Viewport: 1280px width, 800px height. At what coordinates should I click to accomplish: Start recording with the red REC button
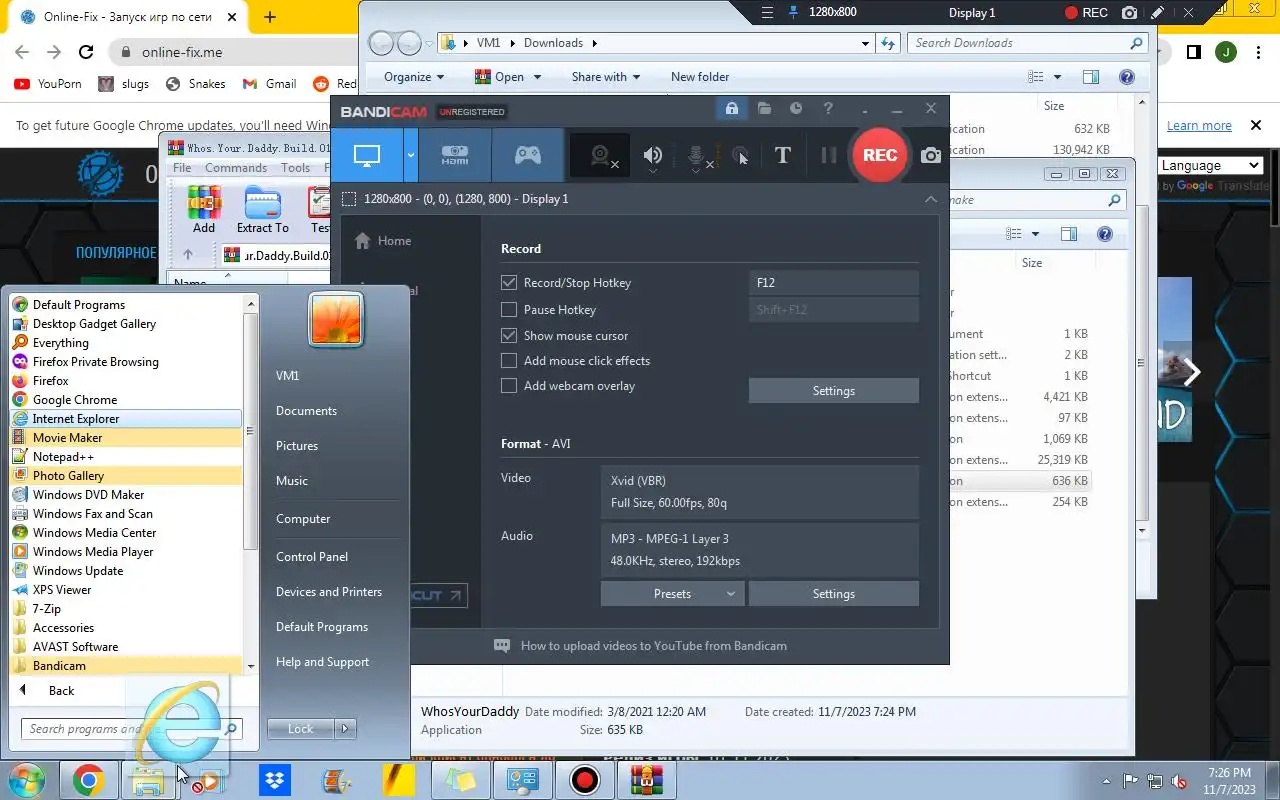880,155
